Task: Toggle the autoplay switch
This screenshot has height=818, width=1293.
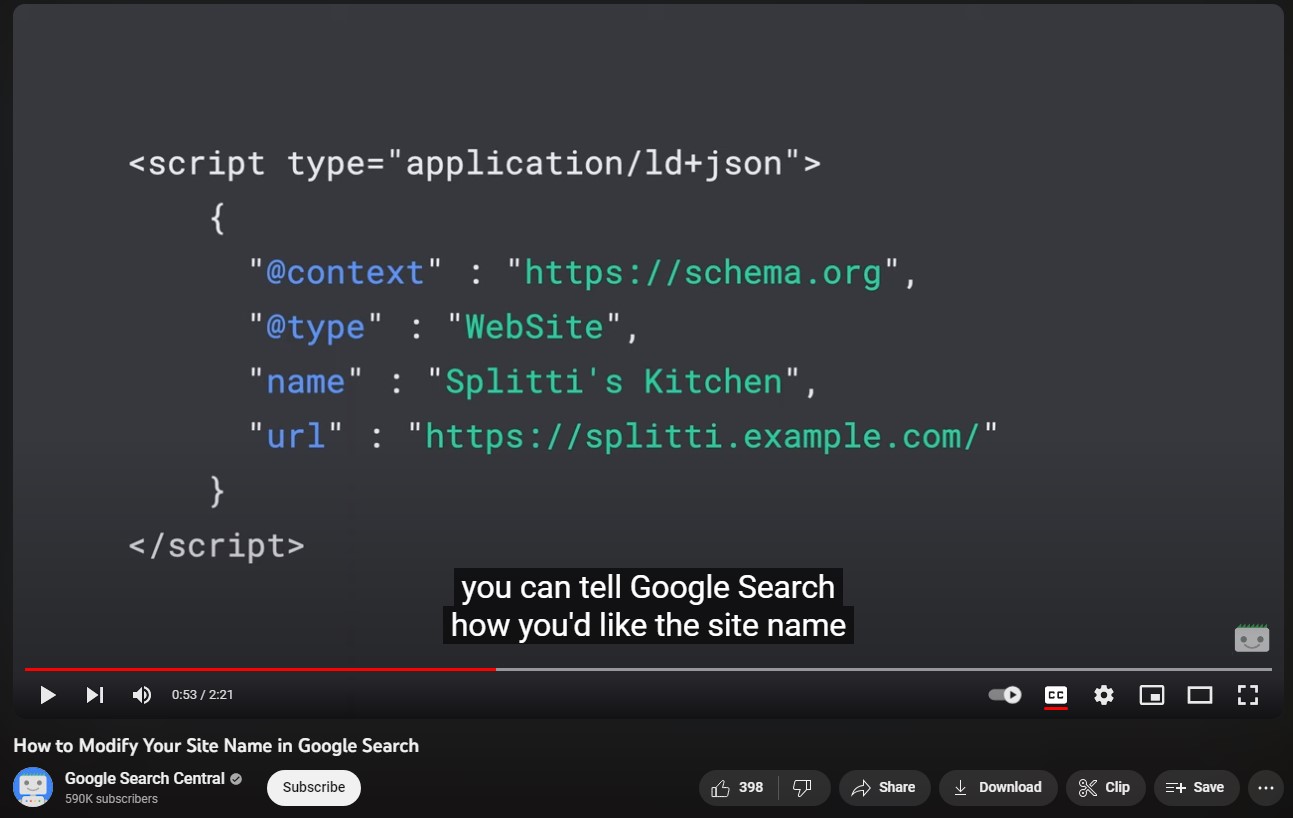Action: (x=1005, y=695)
